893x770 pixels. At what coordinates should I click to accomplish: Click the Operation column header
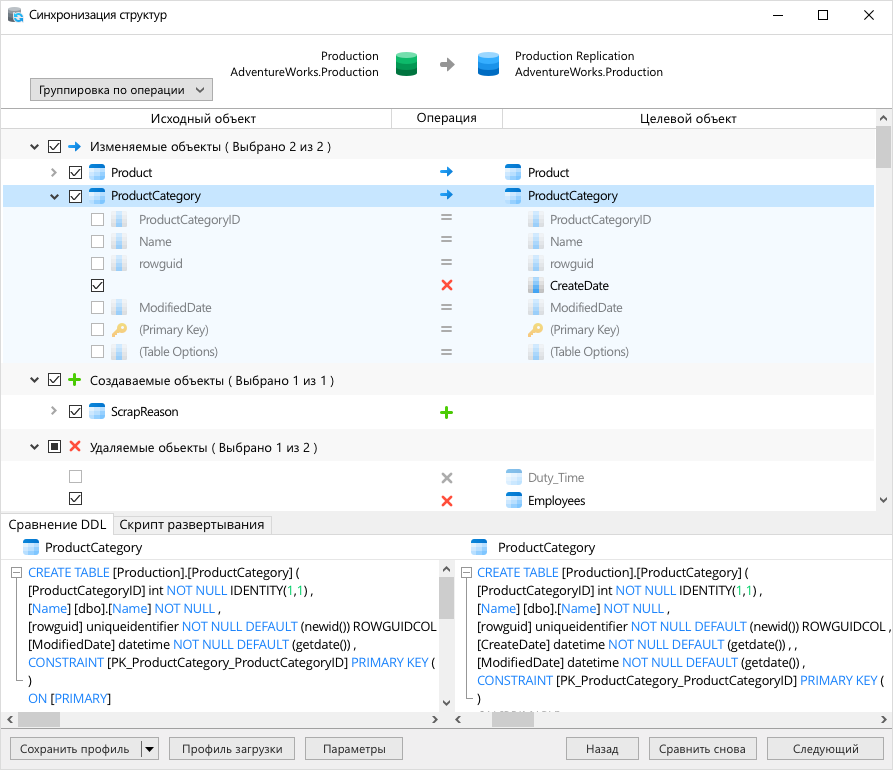446,118
